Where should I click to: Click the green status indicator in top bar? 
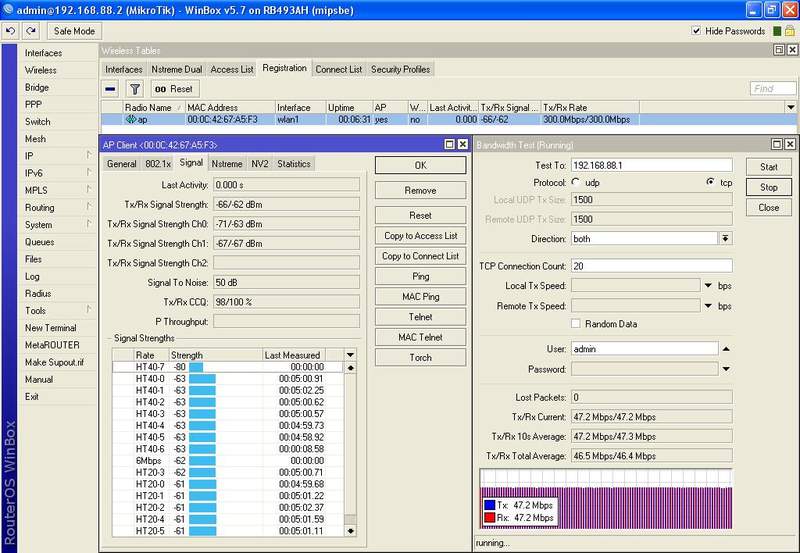pyautogui.click(x=776, y=31)
